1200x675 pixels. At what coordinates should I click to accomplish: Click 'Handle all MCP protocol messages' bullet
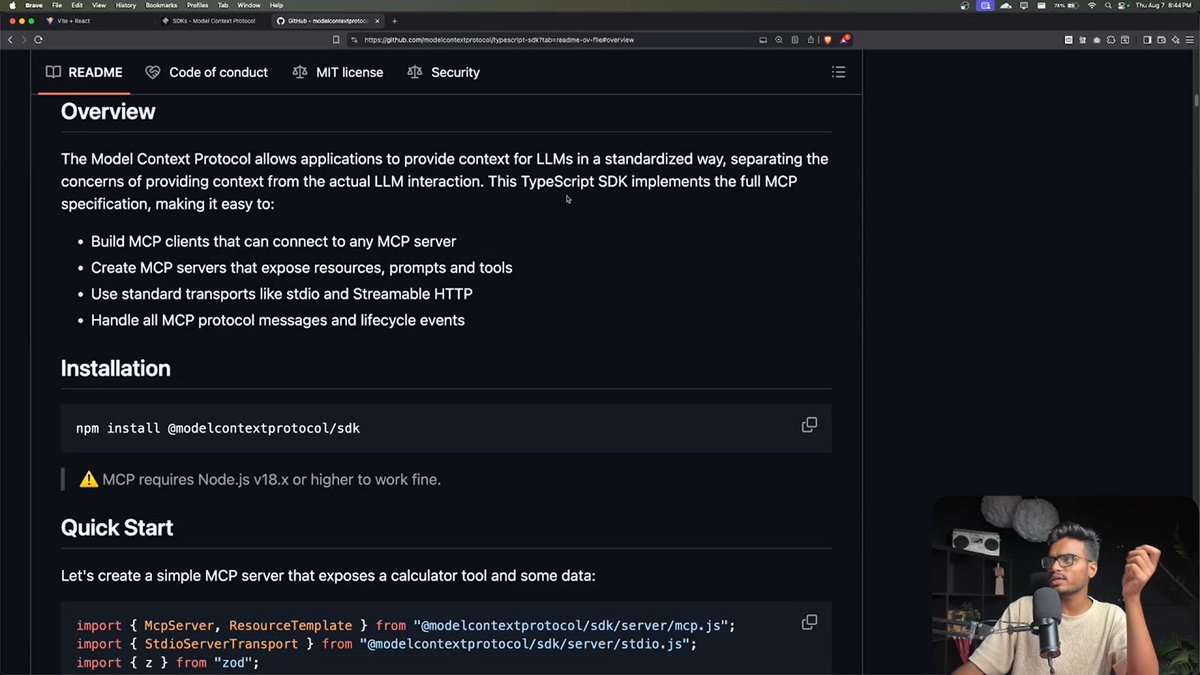(278, 320)
